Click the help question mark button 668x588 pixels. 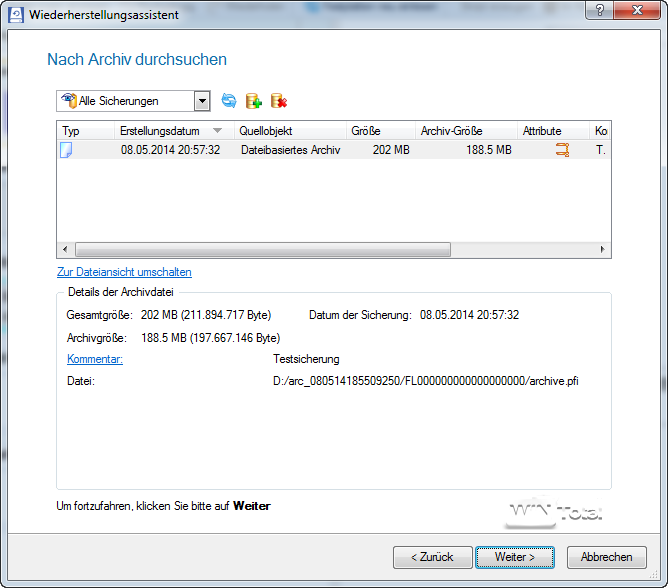[599, 10]
